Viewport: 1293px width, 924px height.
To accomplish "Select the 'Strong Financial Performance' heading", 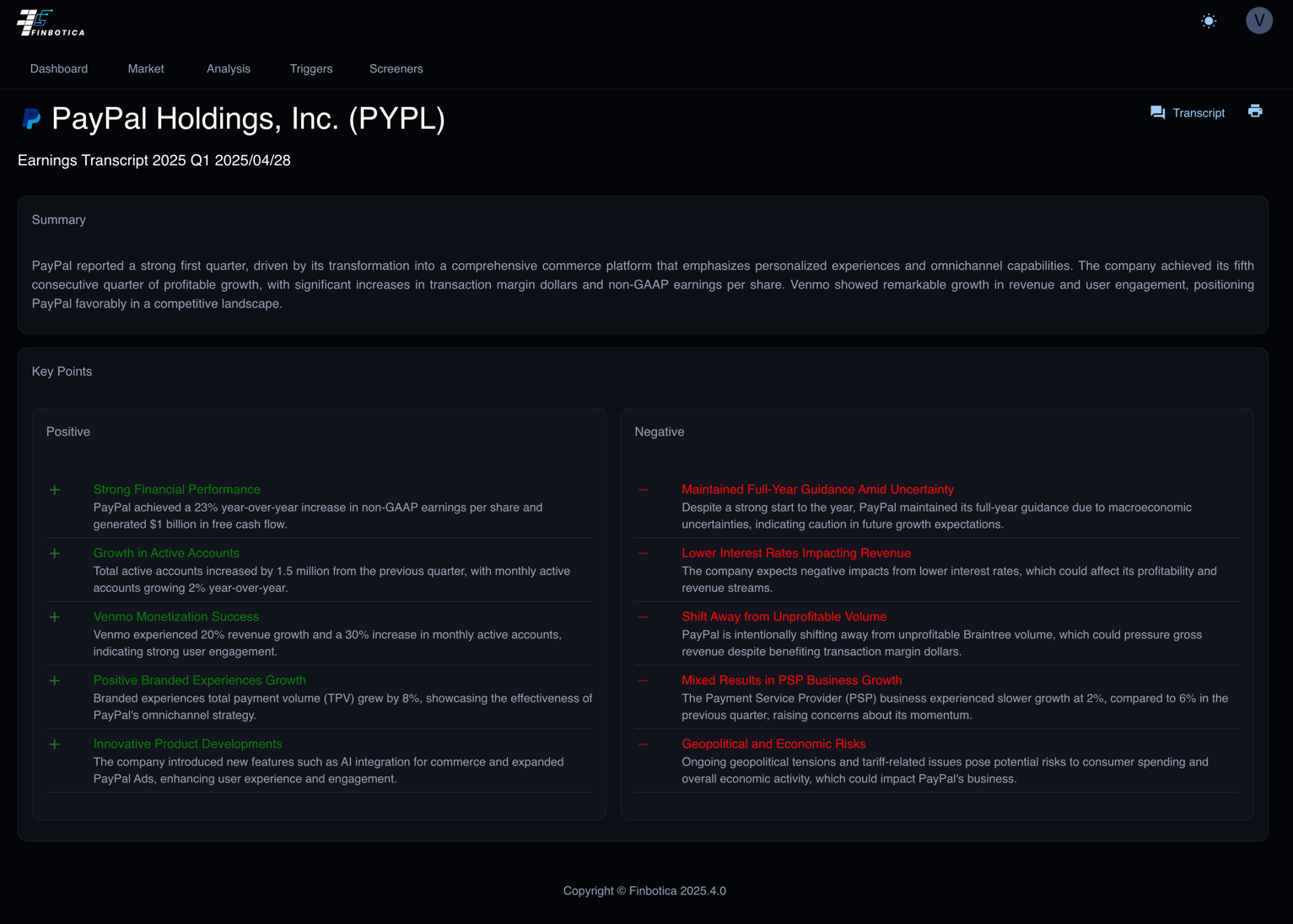I will click(177, 490).
